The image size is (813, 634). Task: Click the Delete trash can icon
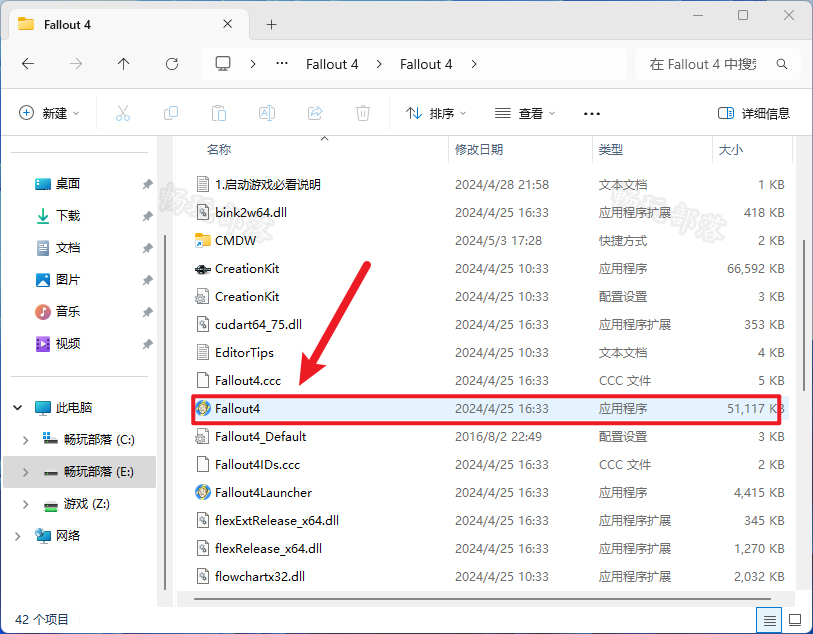(x=362, y=113)
